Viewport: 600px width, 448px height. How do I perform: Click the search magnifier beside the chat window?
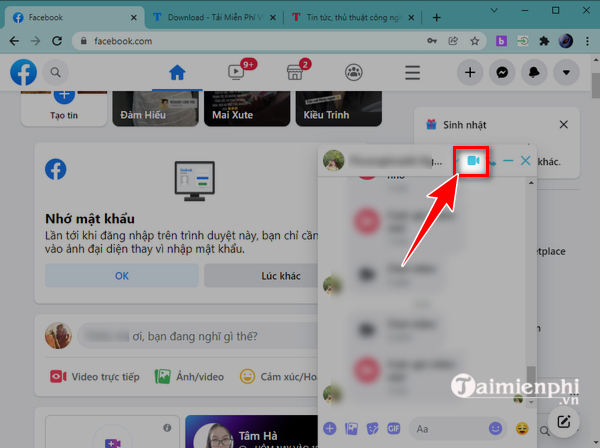(x=544, y=431)
